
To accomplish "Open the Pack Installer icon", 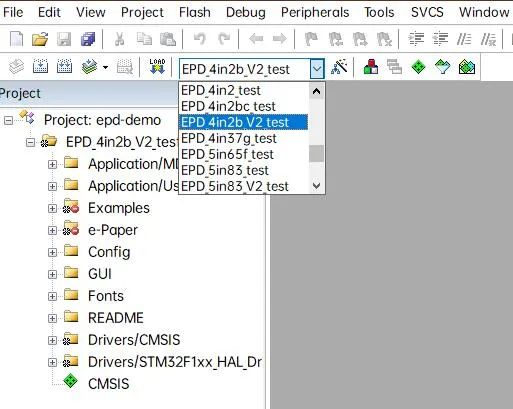I will pyautogui.click(x=467, y=67).
